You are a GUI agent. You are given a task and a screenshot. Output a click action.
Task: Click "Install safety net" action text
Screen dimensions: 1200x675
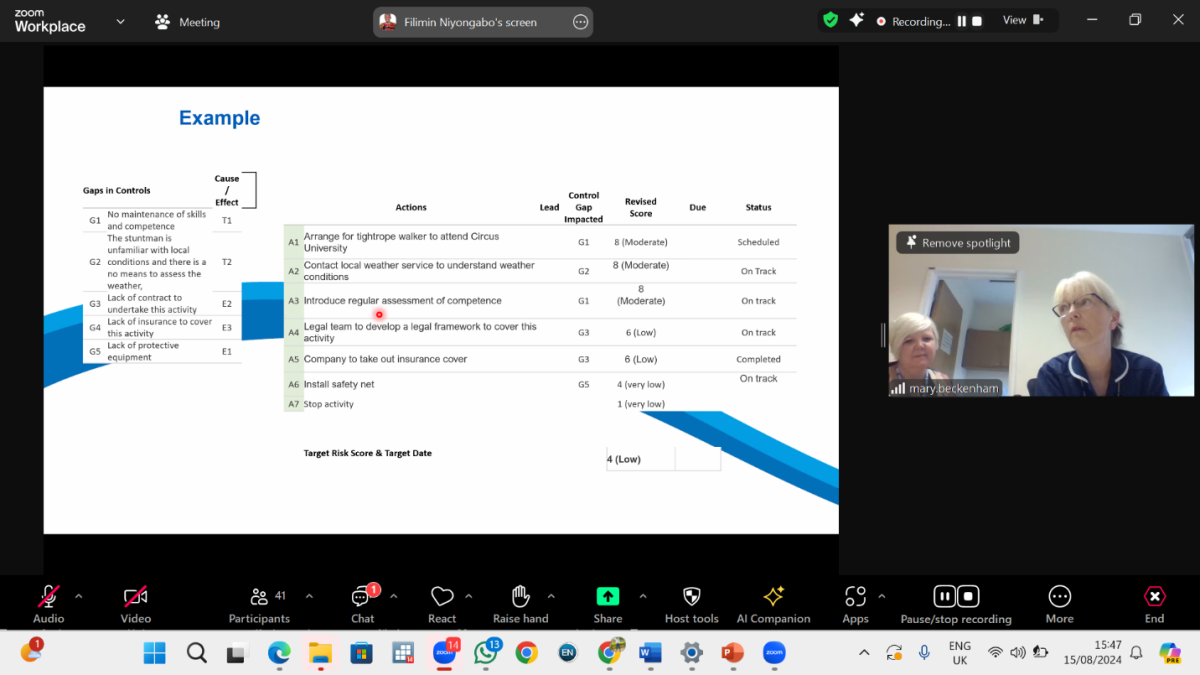click(x=339, y=384)
